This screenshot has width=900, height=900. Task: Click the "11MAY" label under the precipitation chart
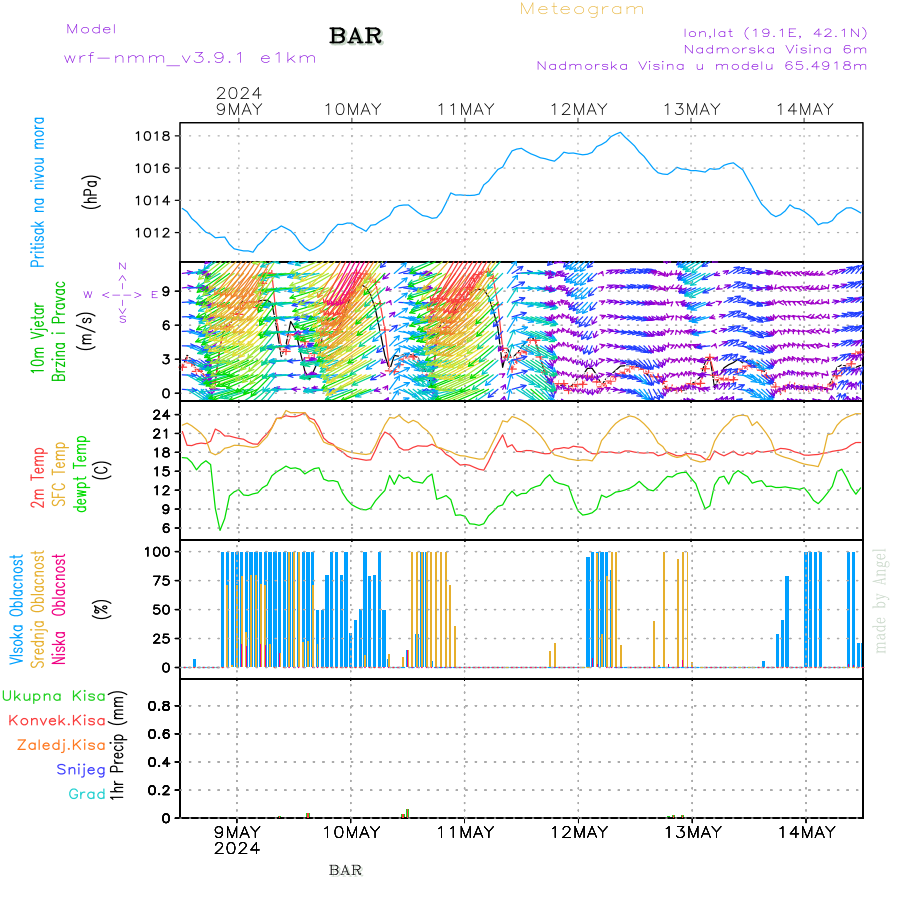pyautogui.click(x=465, y=832)
